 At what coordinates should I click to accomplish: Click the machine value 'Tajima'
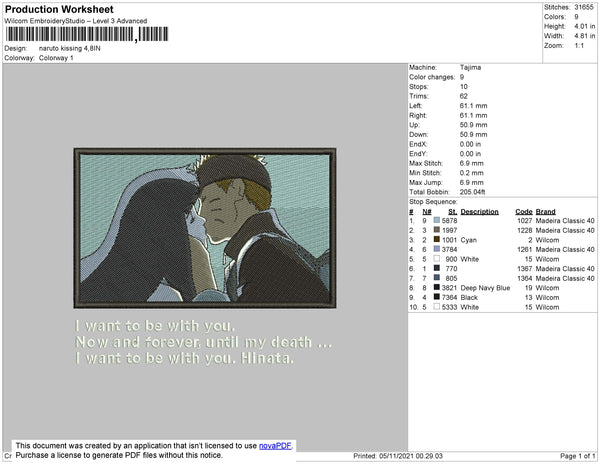pos(470,67)
